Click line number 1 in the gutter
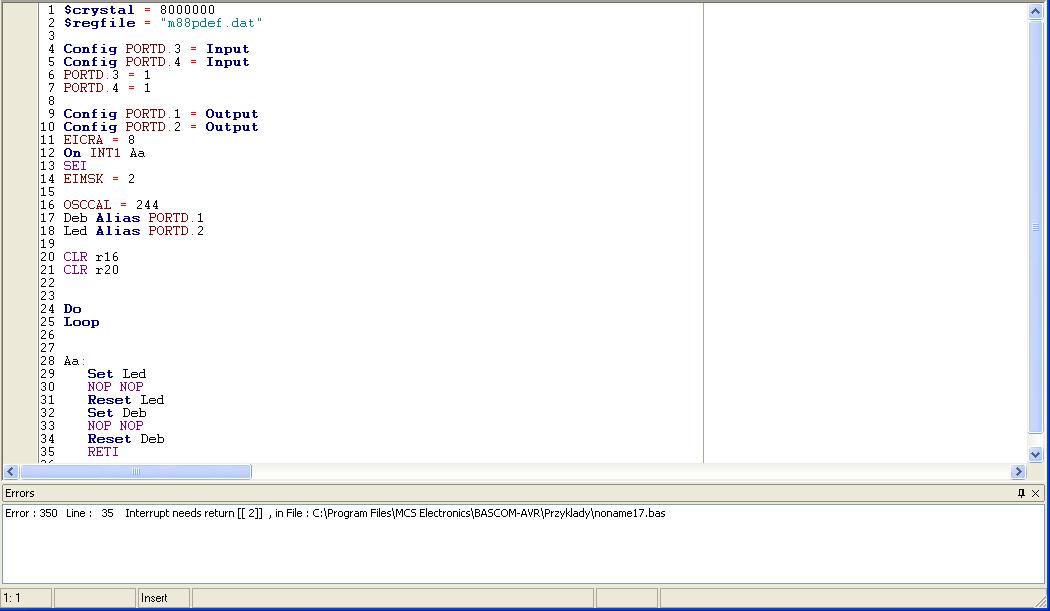 click(51, 10)
